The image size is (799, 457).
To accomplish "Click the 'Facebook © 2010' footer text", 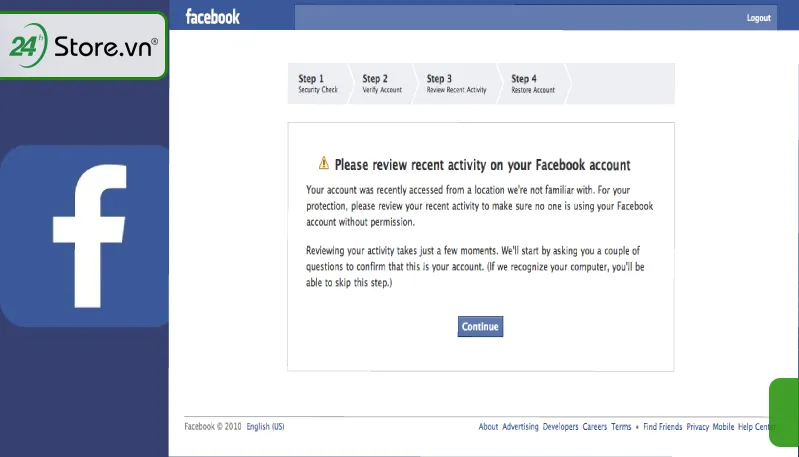I will coord(212,426).
